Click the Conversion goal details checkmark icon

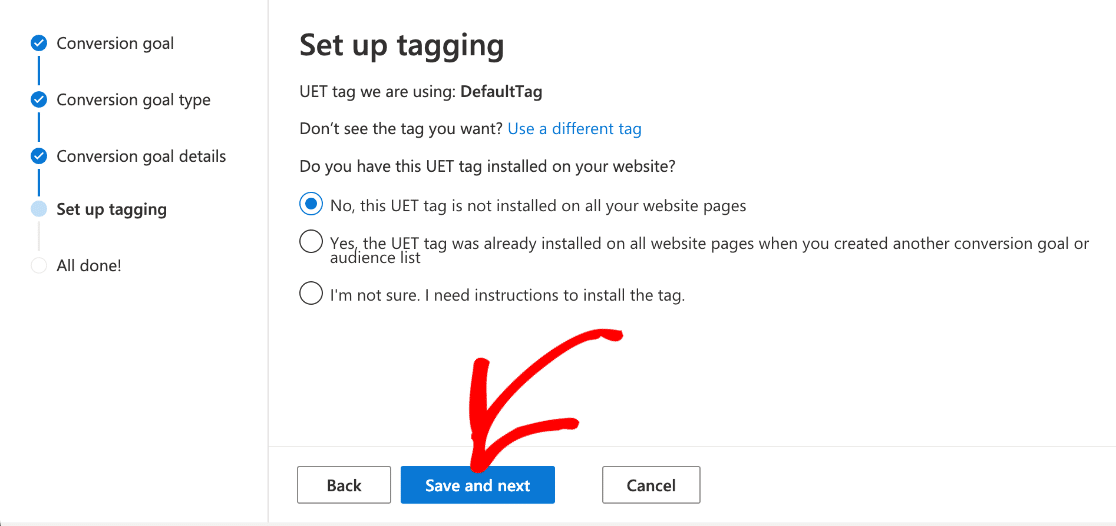[39, 156]
